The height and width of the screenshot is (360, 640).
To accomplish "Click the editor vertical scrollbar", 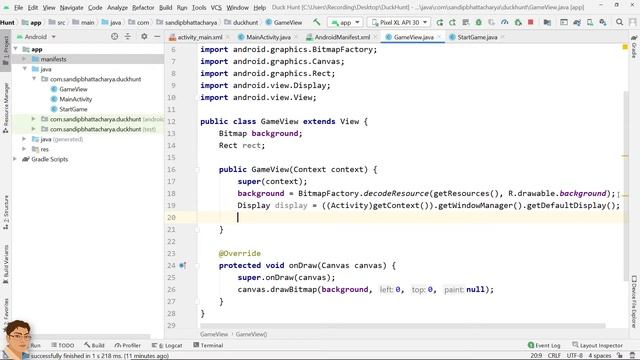I will point(625,186).
